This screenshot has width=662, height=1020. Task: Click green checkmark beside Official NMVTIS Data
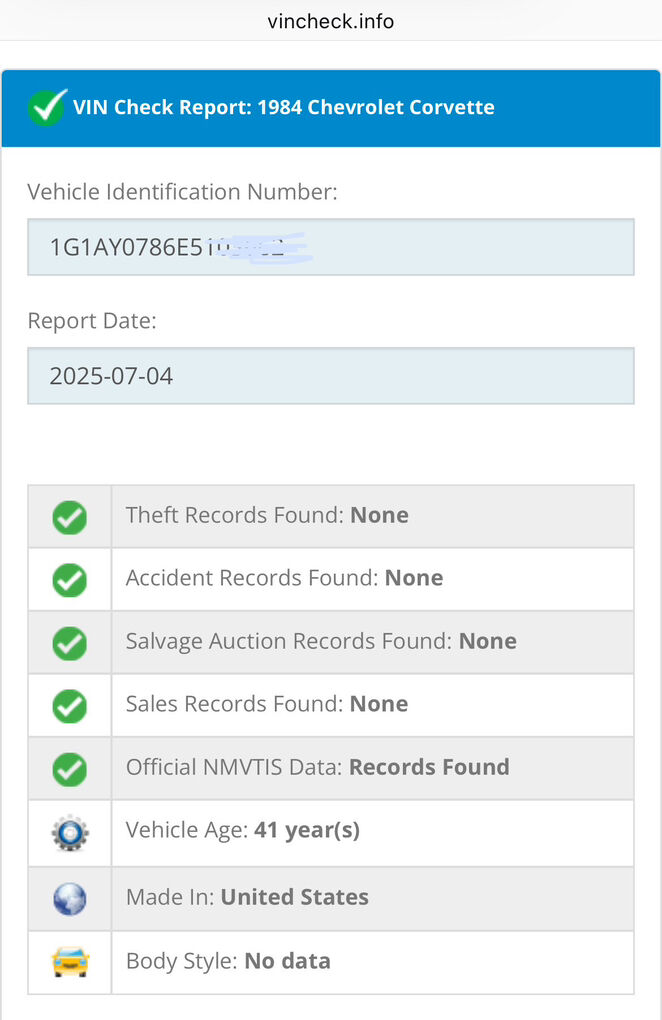click(x=69, y=769)
